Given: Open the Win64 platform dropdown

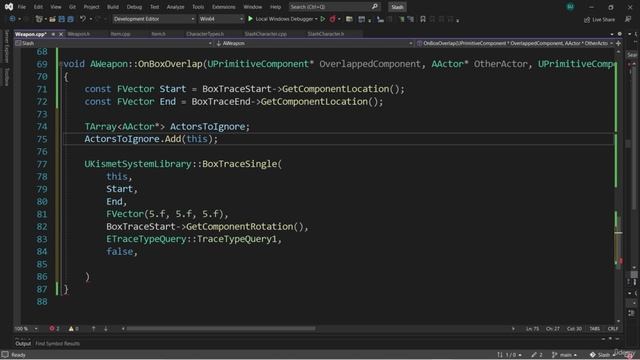Looking at the screenshot, I should [x=221, y=19].
